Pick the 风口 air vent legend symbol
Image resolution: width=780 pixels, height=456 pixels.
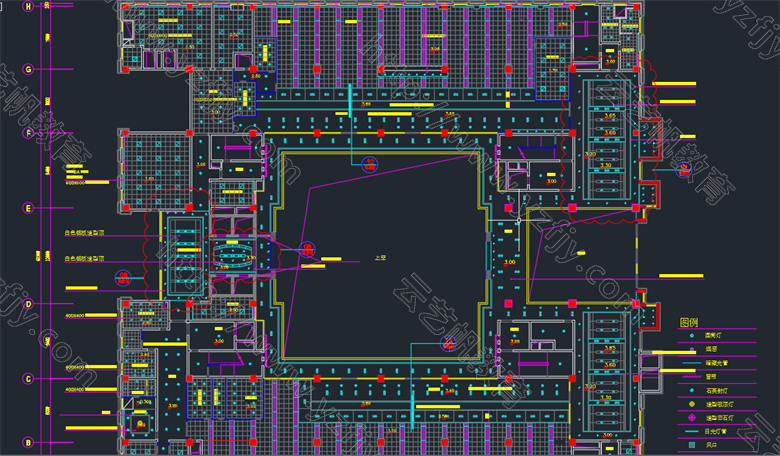(x=691, y=445)
